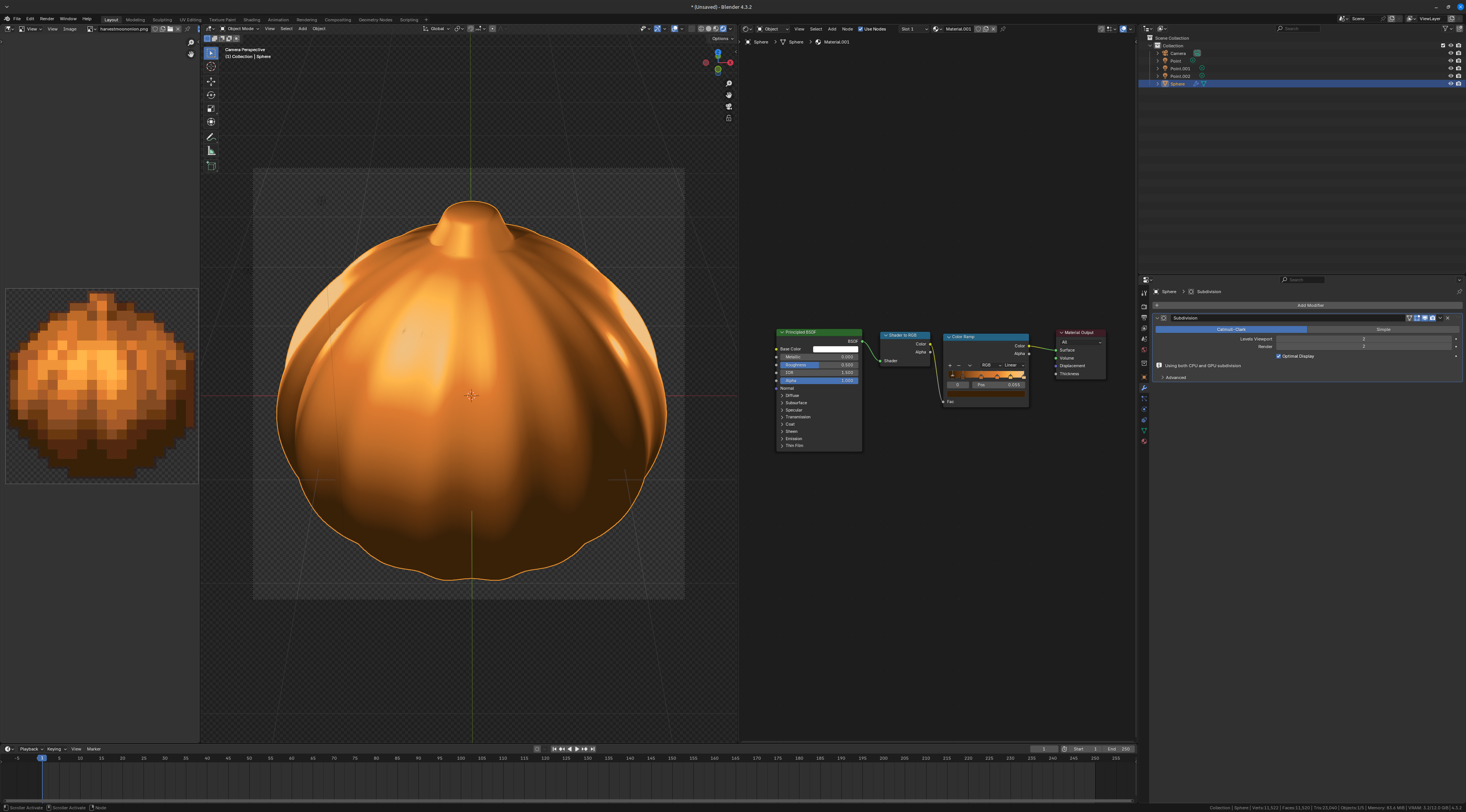Hide the Sphere object in viewport

[x=1451, y=84]
